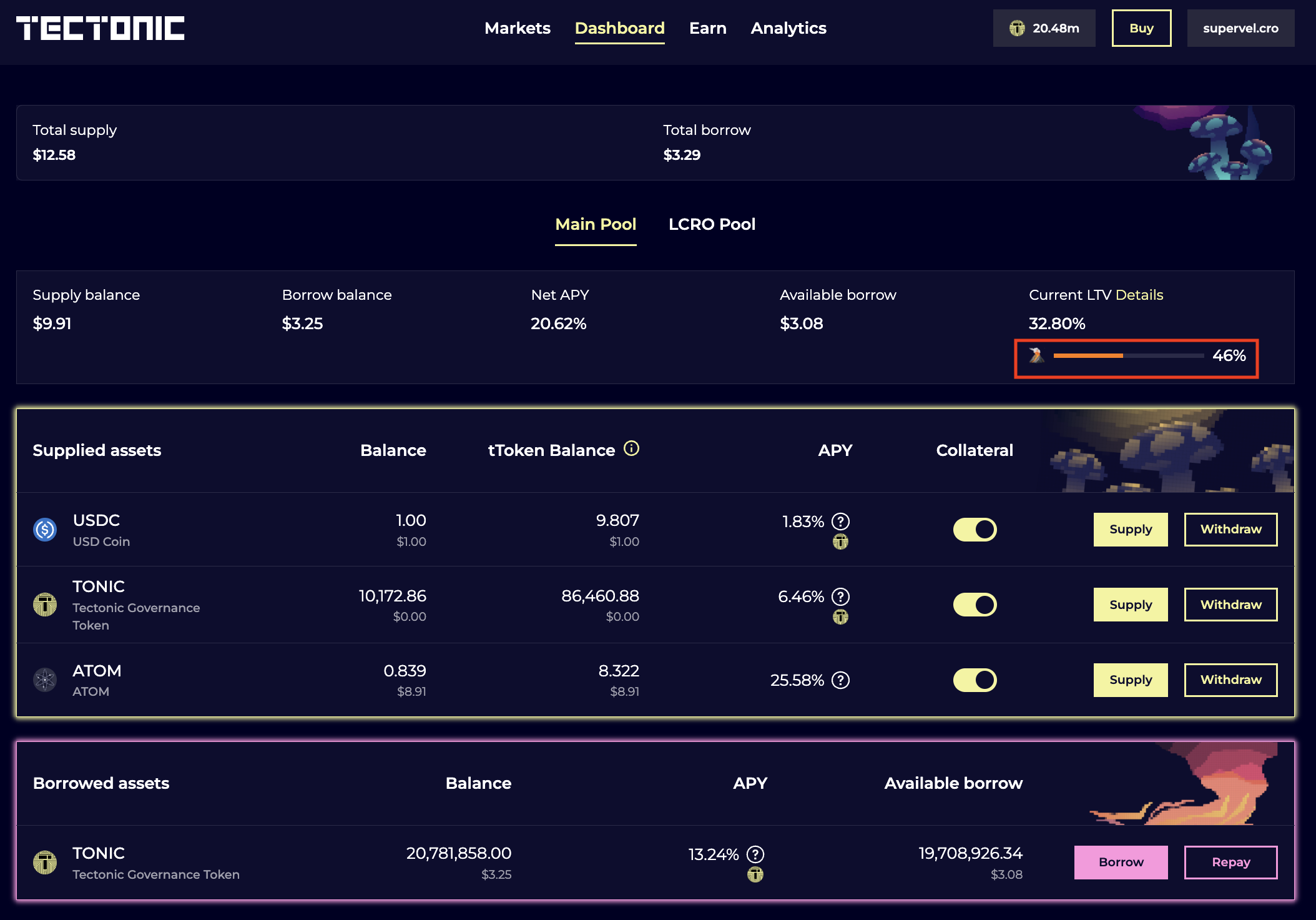Click the TONIC token icon in Borrowed assets
1316x920 pixels.
[x=45, y=863]
